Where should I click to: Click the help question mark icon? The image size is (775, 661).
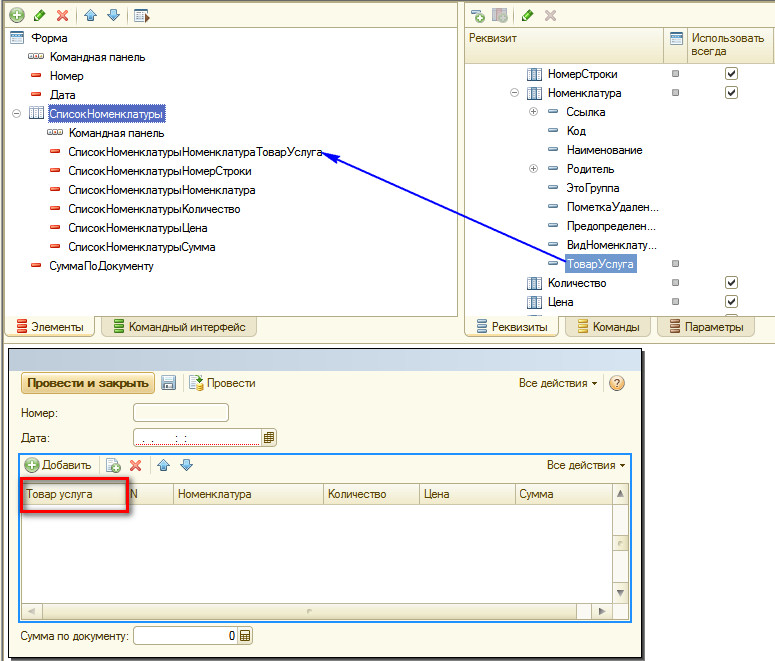click(617, 383)
